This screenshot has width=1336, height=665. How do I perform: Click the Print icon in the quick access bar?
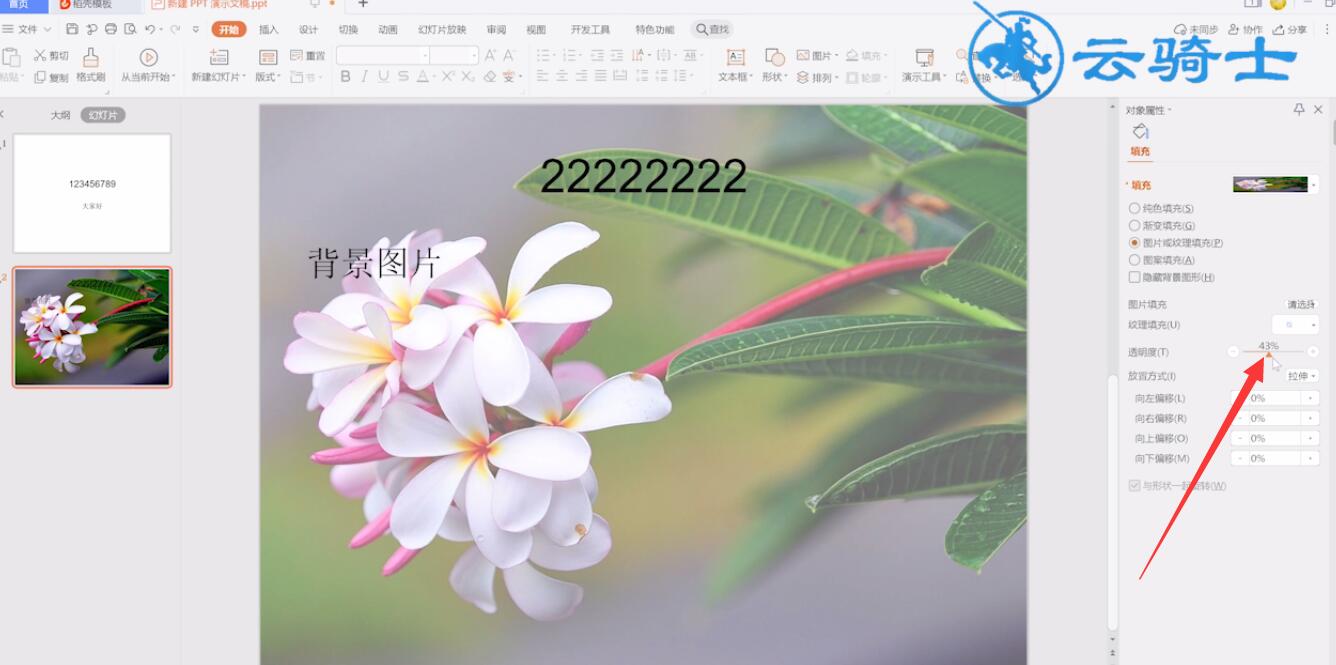pyautogui.click(x=110, y=30)
